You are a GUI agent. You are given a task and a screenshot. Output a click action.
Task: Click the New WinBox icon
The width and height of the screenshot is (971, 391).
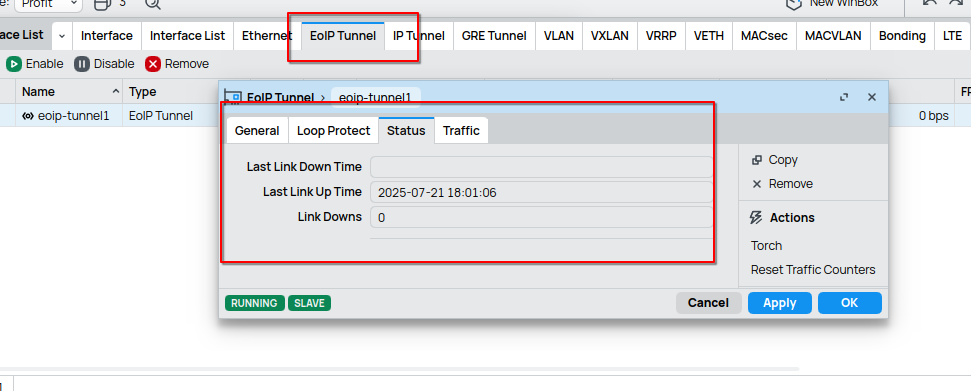pos(795,3)
